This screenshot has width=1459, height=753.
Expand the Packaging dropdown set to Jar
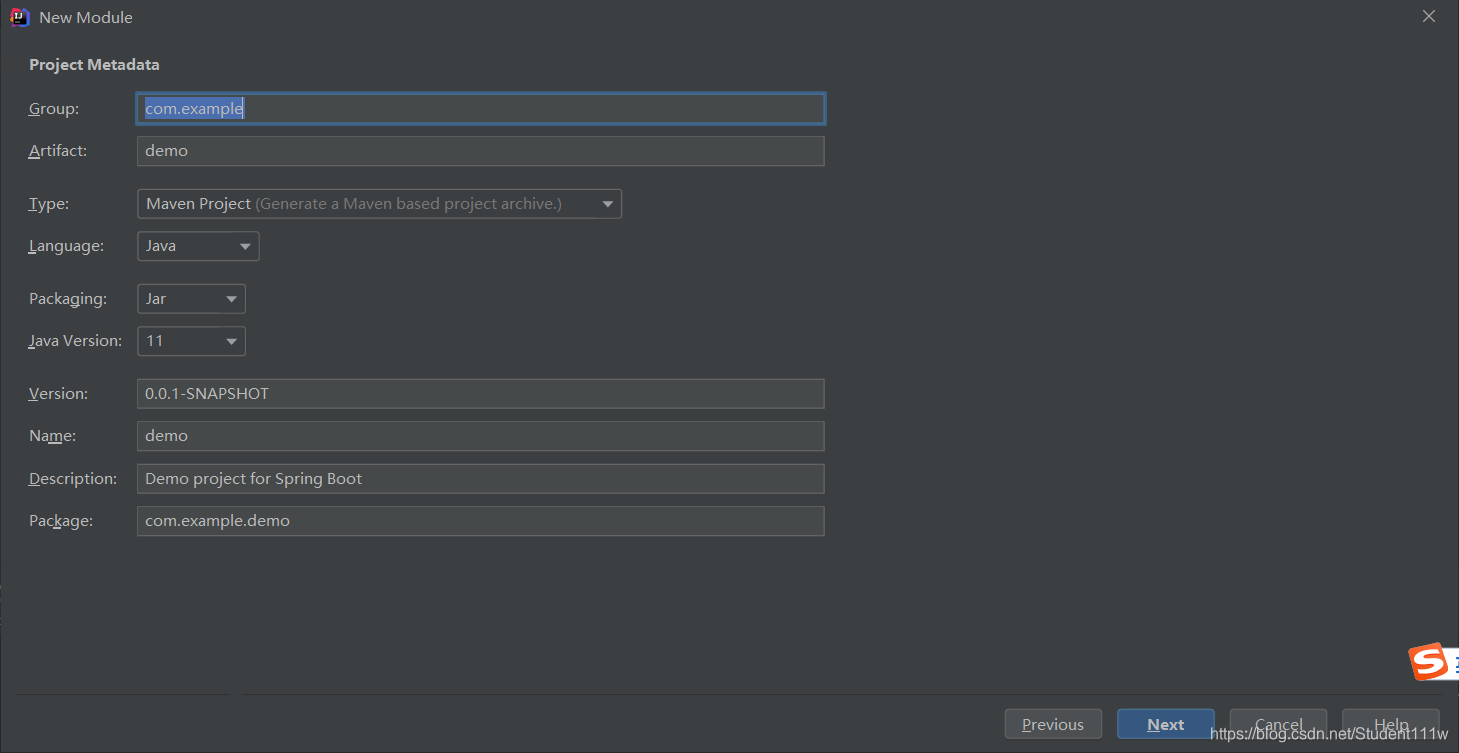pos(191,299)
